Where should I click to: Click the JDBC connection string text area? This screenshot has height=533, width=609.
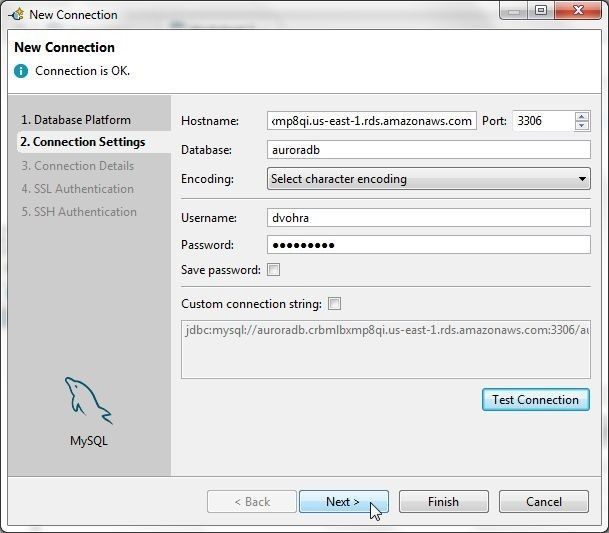[x=386, y=349]
